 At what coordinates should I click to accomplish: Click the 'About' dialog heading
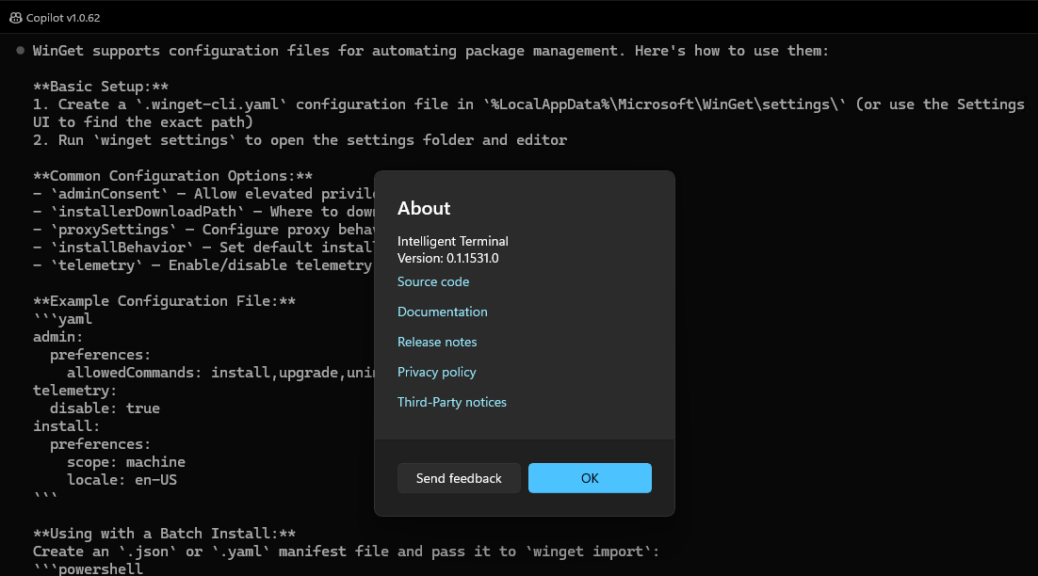click(424, 209)
